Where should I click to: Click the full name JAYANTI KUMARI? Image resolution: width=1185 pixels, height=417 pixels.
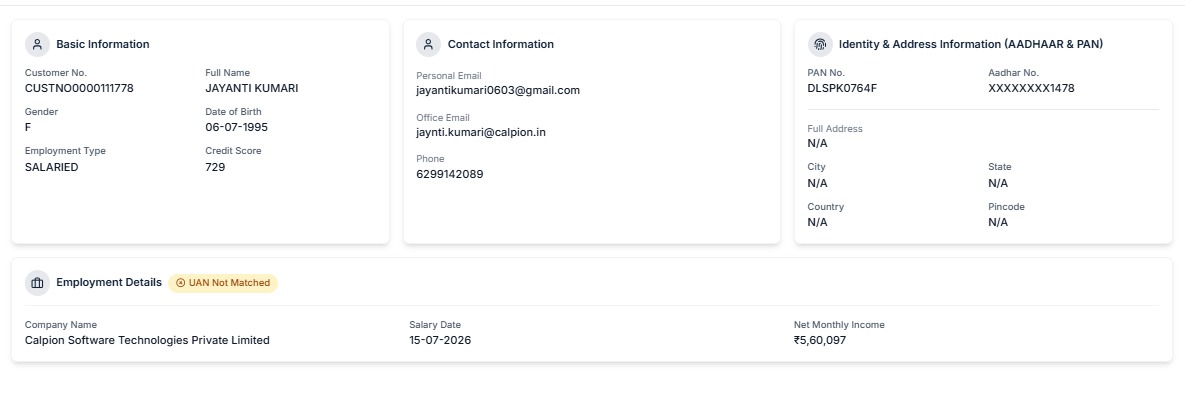[252, 88]
